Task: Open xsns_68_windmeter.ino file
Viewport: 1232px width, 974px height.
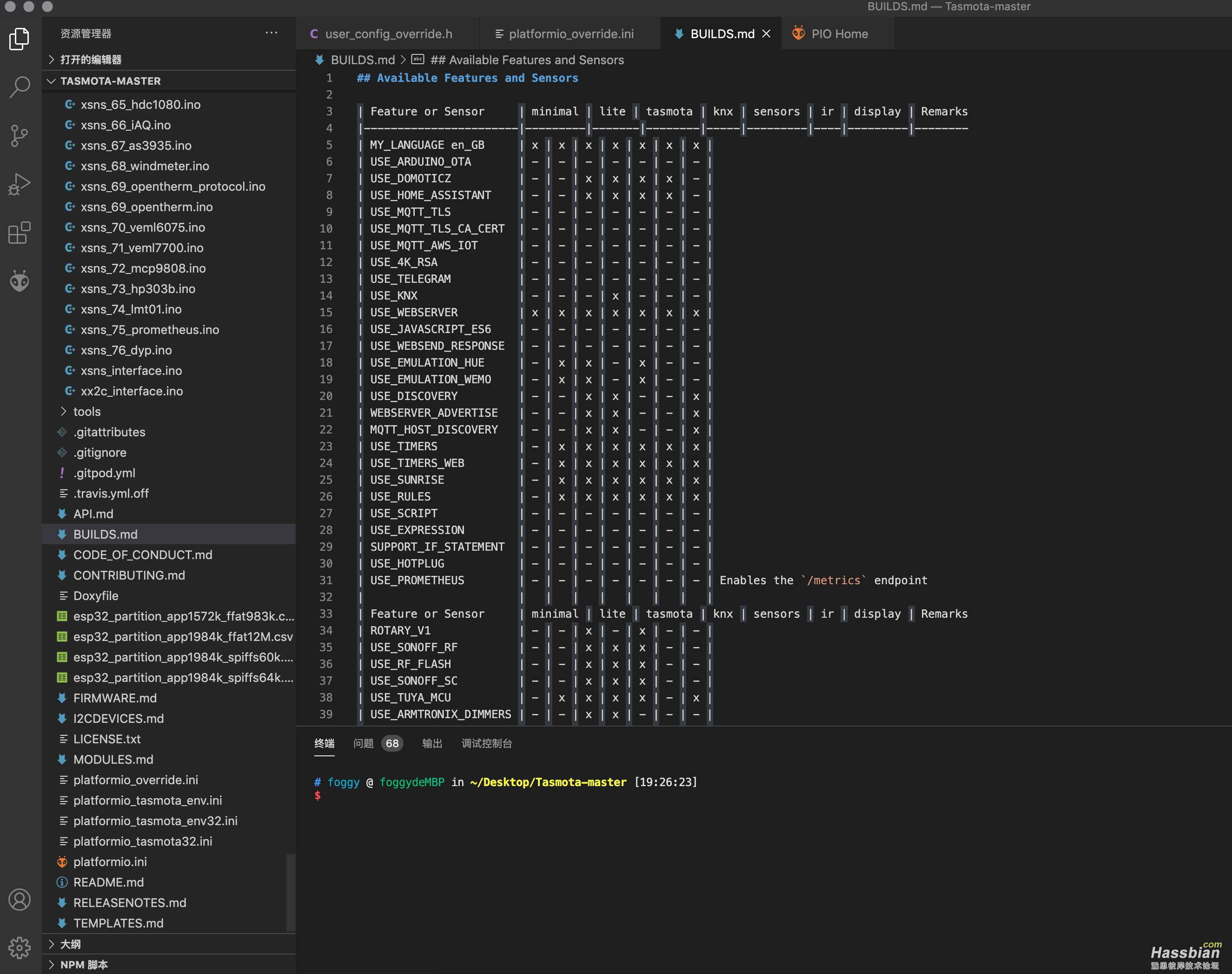Action: click(x=169, y=166)
